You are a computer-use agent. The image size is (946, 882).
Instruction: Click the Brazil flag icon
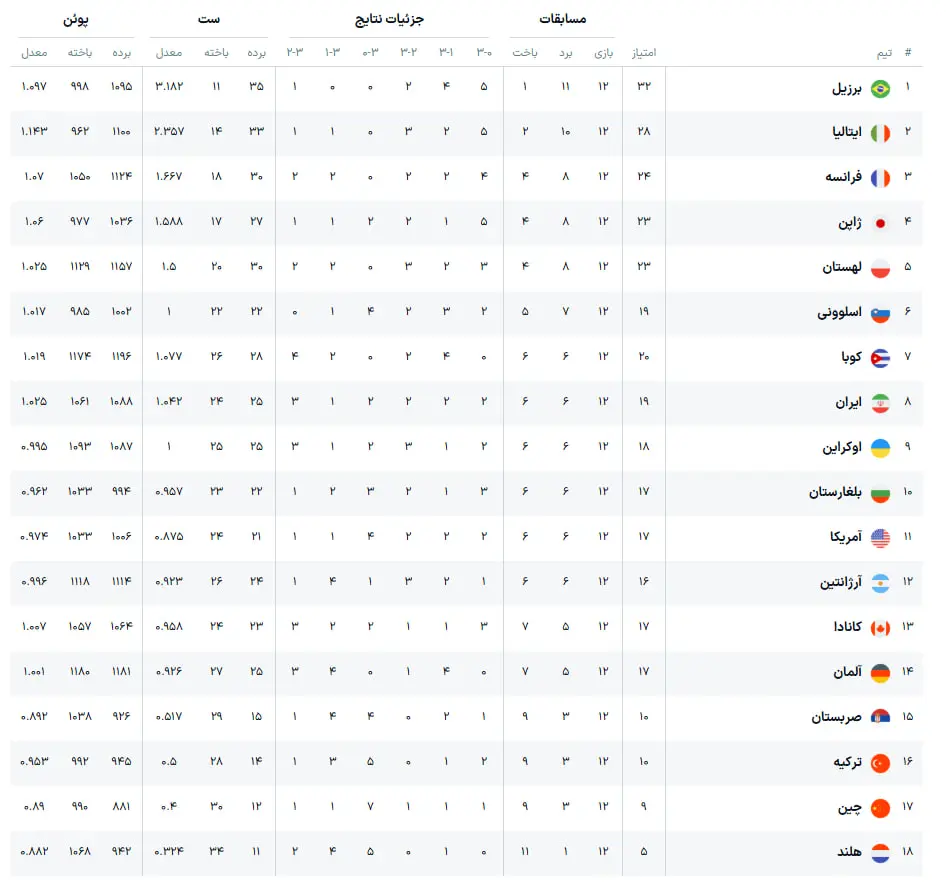point(880,89)
